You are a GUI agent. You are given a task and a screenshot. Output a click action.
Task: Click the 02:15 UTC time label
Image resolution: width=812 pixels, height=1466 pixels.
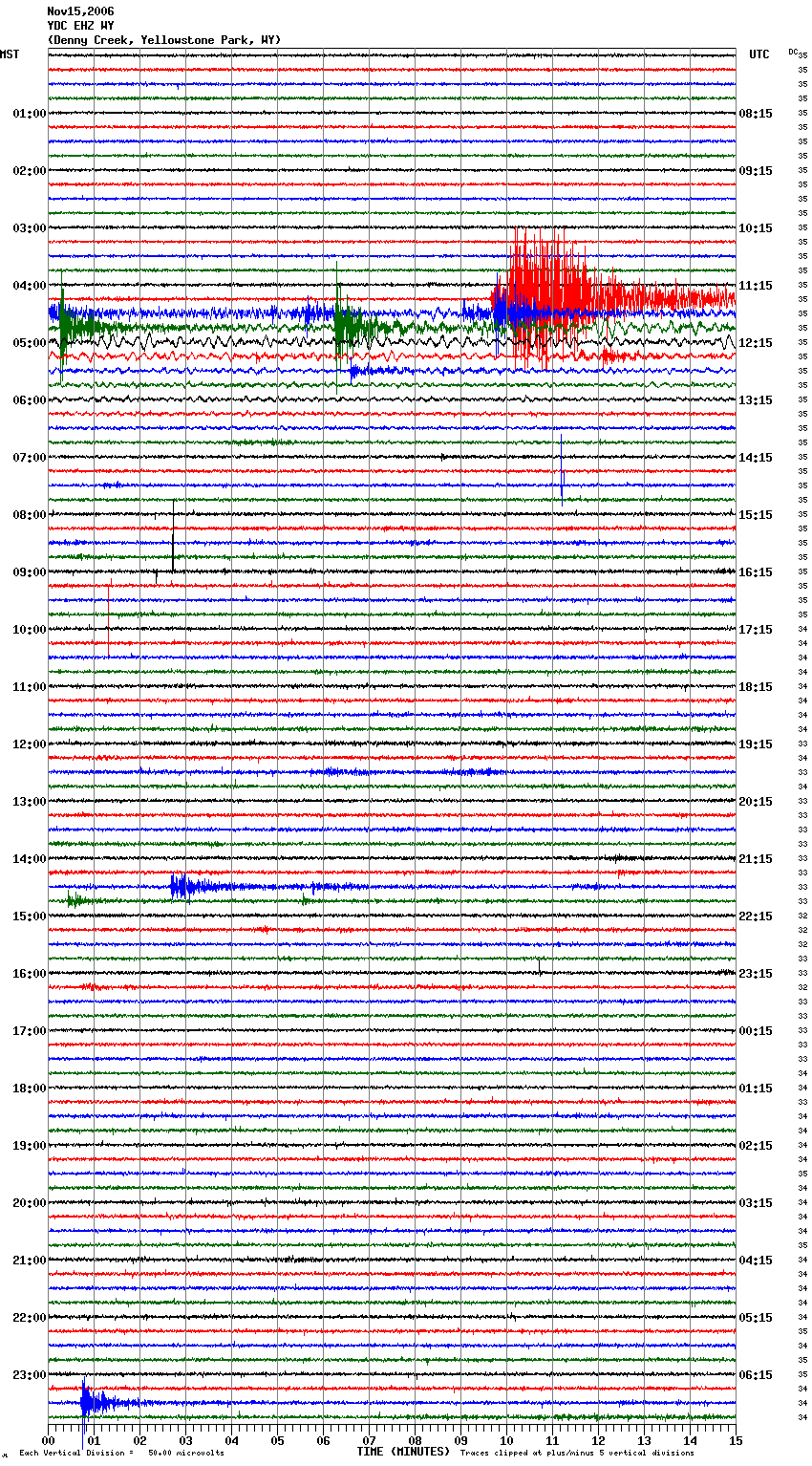point(756,1146)
